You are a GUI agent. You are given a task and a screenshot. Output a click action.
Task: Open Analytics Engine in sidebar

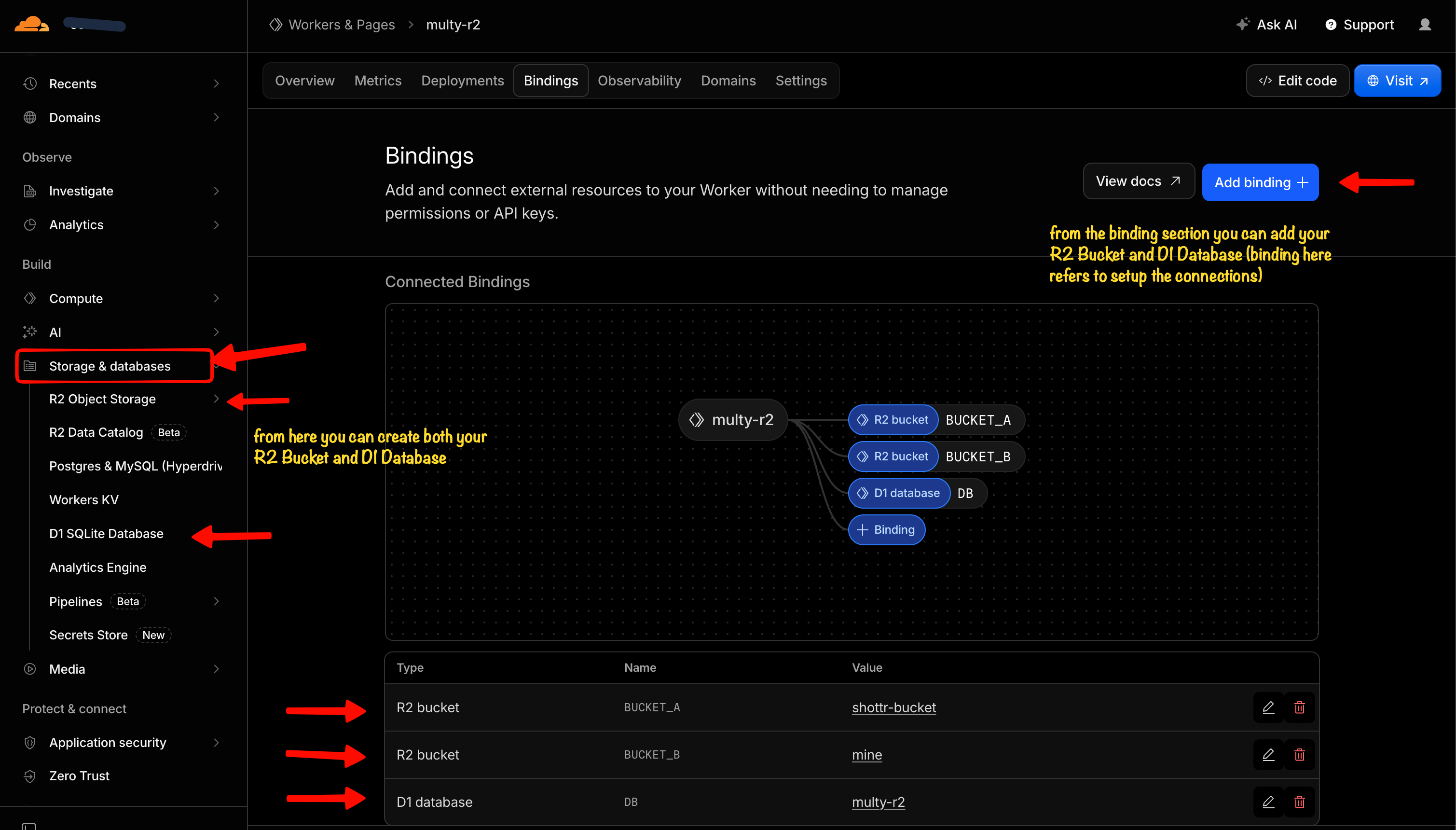point(97,567)
